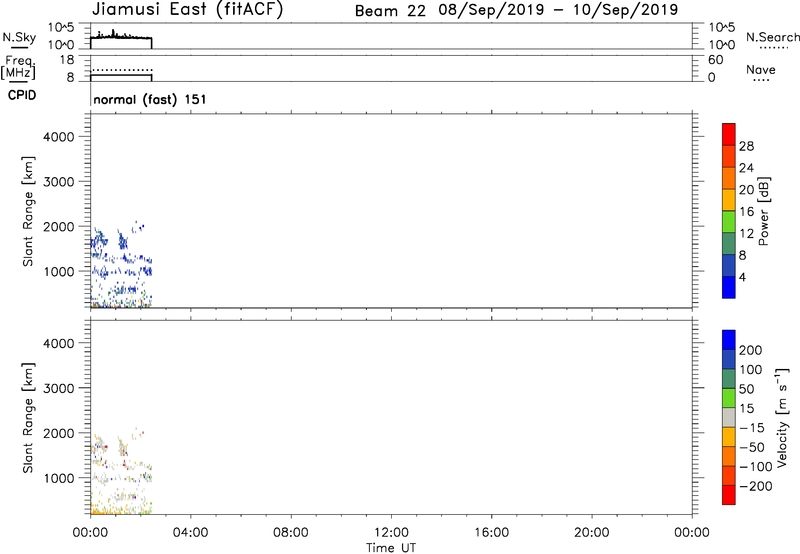Click the '18' tick on frequency axis

click(x=67, y=60)
